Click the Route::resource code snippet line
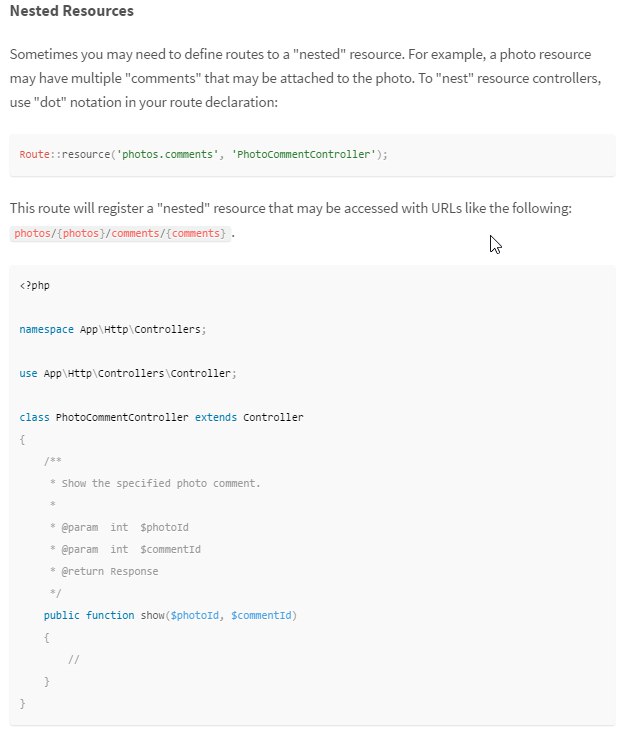The image size is (638, 755). [x=203, y=154]
